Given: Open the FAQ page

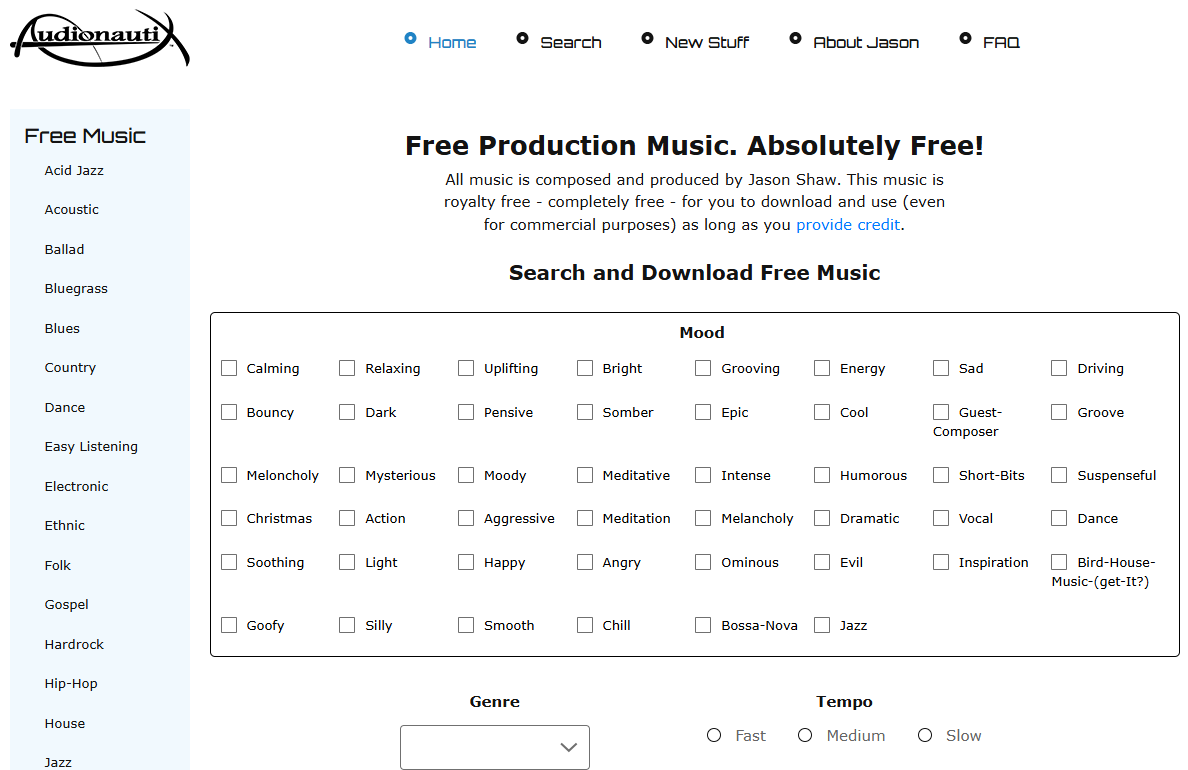Looking at the screenshot, I should point(1000,42).
